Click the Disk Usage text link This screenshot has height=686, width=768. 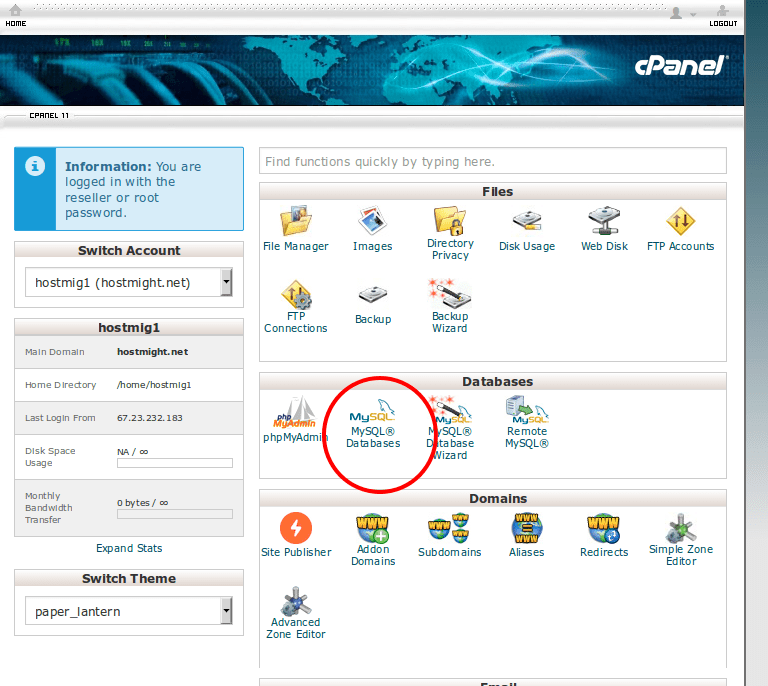tap(527, 246)
